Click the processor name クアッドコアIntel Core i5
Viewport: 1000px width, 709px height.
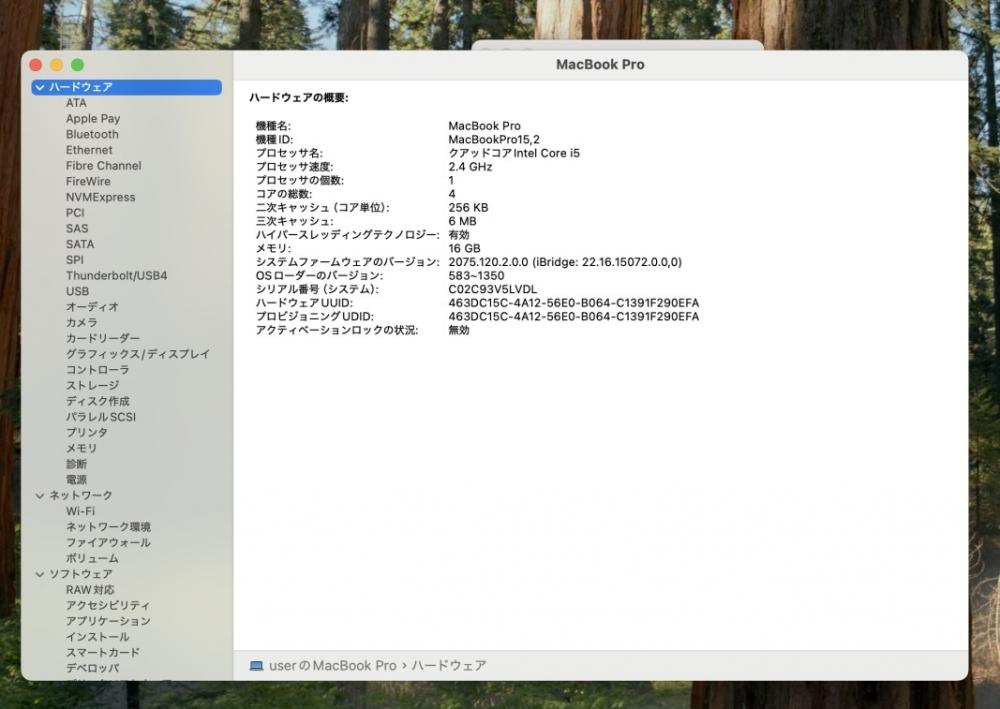pyautogui.click(x=514, y=153)
